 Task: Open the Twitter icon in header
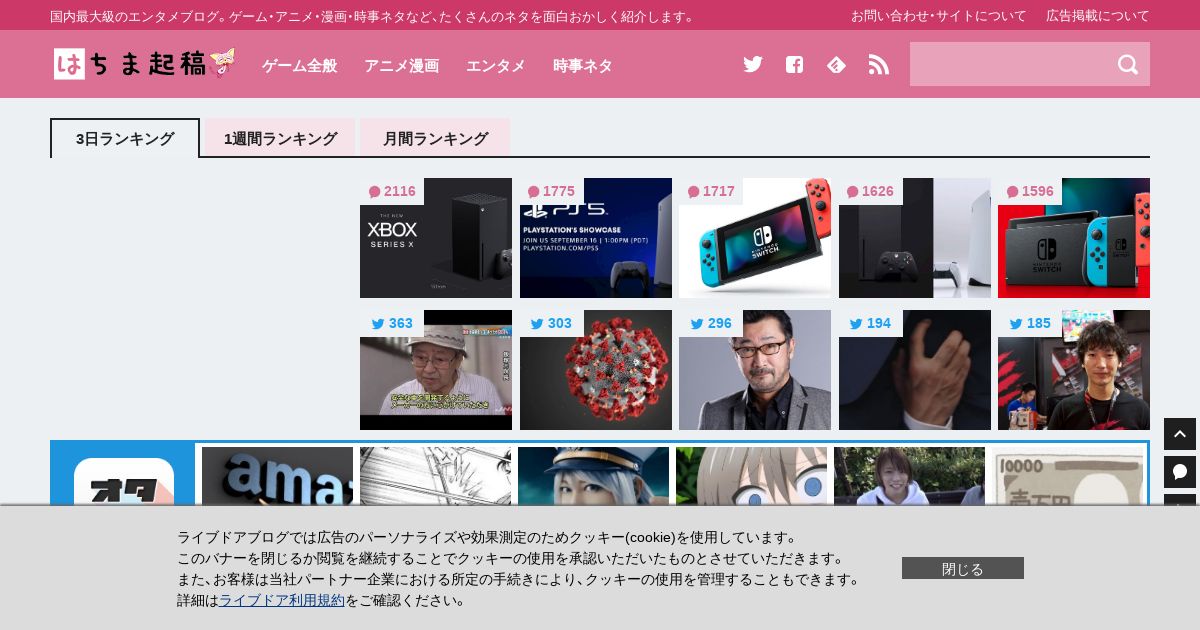tap(753, 64)
